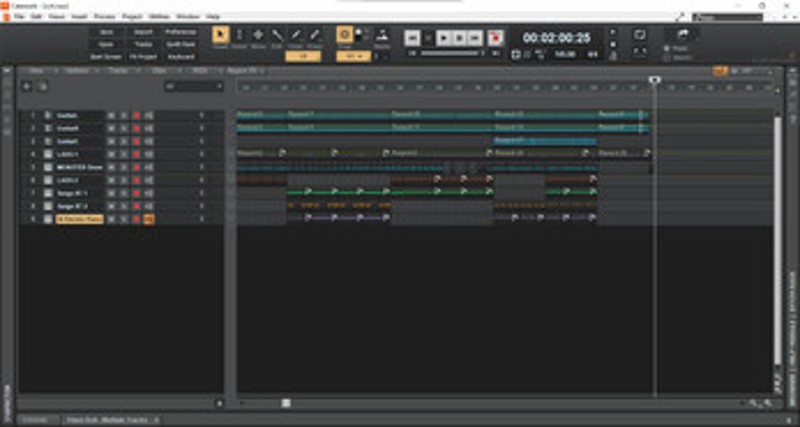The image size is (800, 427).
Task: Toggle input echo on track 4
Action: (x=149, y=154)
